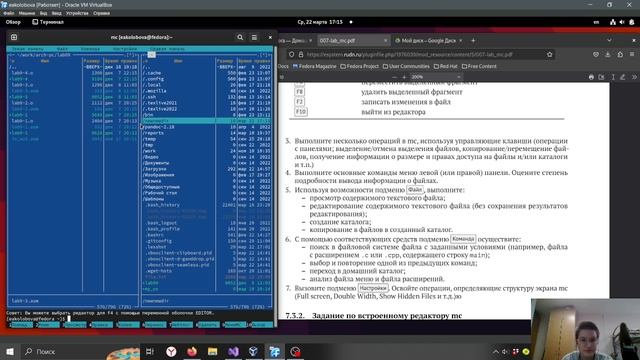Open mc 'Команда' menu
The height and width of the screenshot is (360, 640).
click(90, 49)
